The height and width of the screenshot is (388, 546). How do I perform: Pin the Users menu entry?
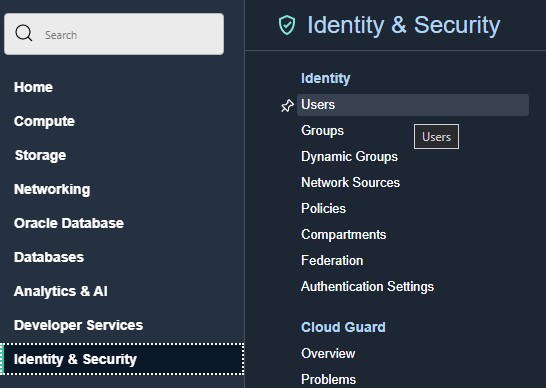click(x=287, y=106)
